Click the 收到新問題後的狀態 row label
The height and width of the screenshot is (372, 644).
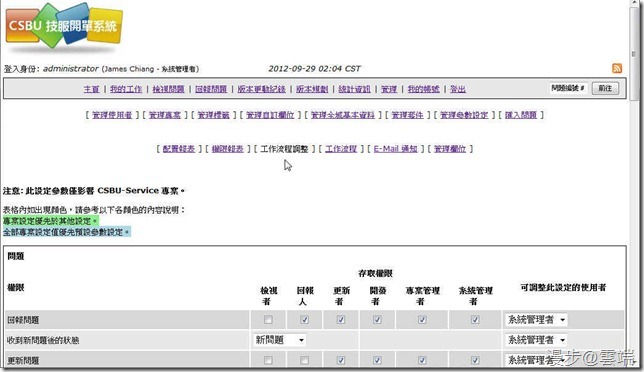[x=43, y=340]
